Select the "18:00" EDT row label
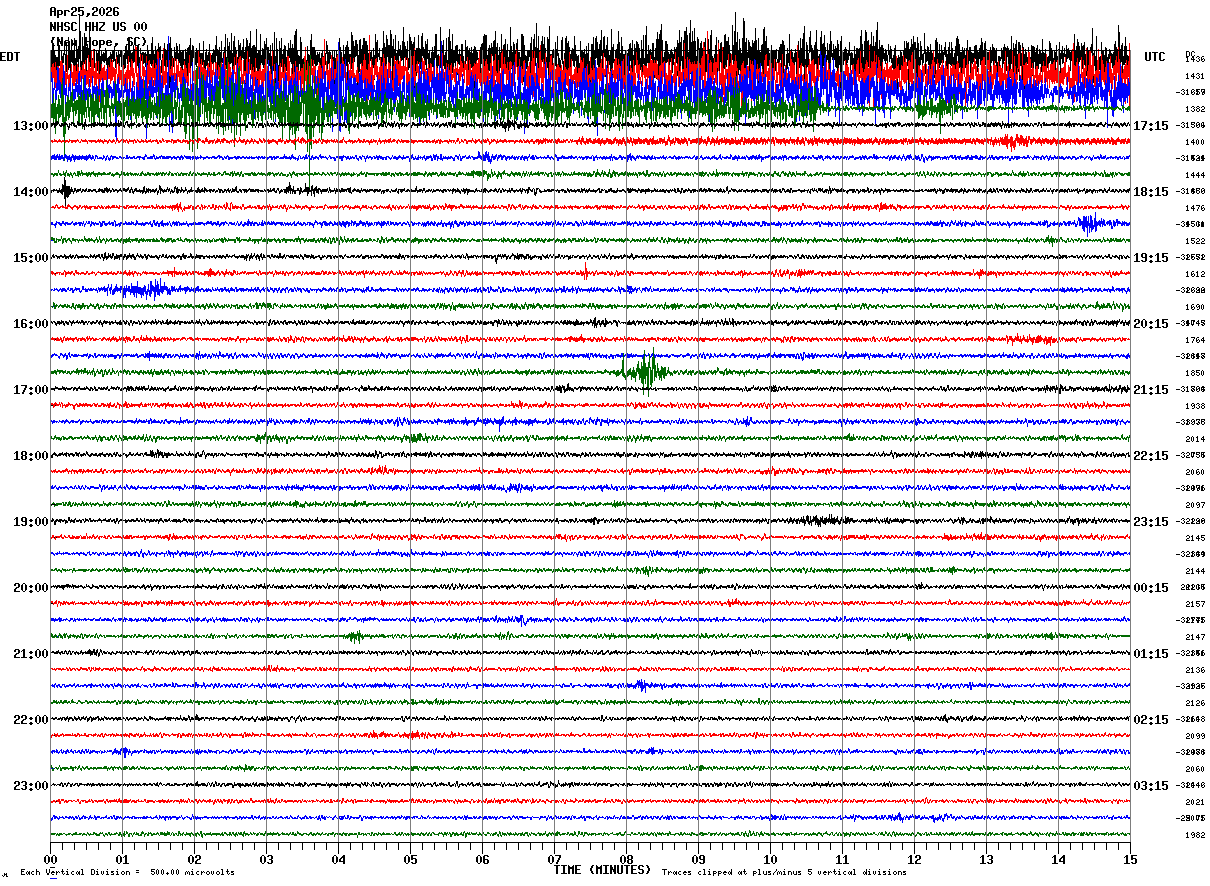This screenshot has height=886, width=1210. point(31,456)
